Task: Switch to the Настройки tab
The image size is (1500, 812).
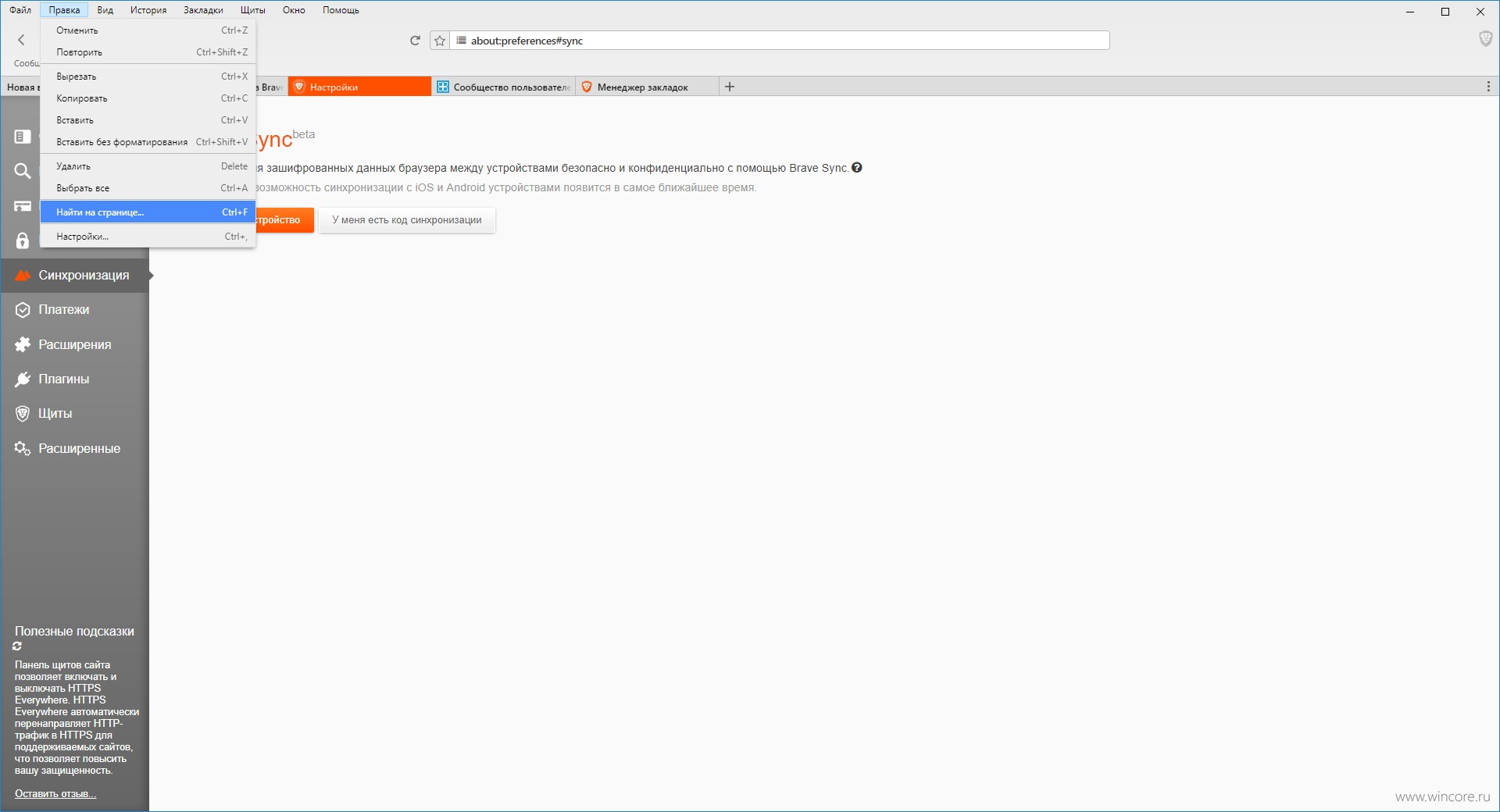Action: point(359,87)
